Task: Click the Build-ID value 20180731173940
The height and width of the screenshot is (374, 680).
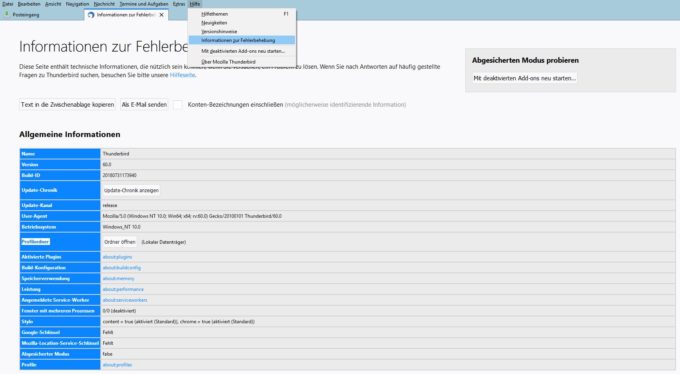Action: coord(120,175)
